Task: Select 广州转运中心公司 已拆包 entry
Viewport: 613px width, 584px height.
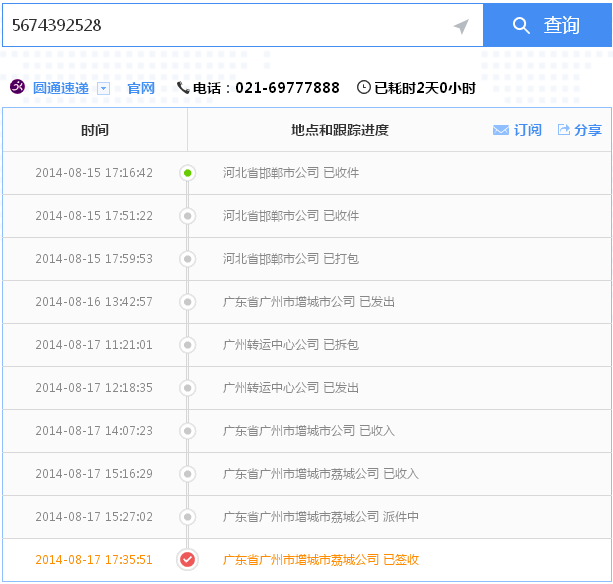Action: pos(291,345)
